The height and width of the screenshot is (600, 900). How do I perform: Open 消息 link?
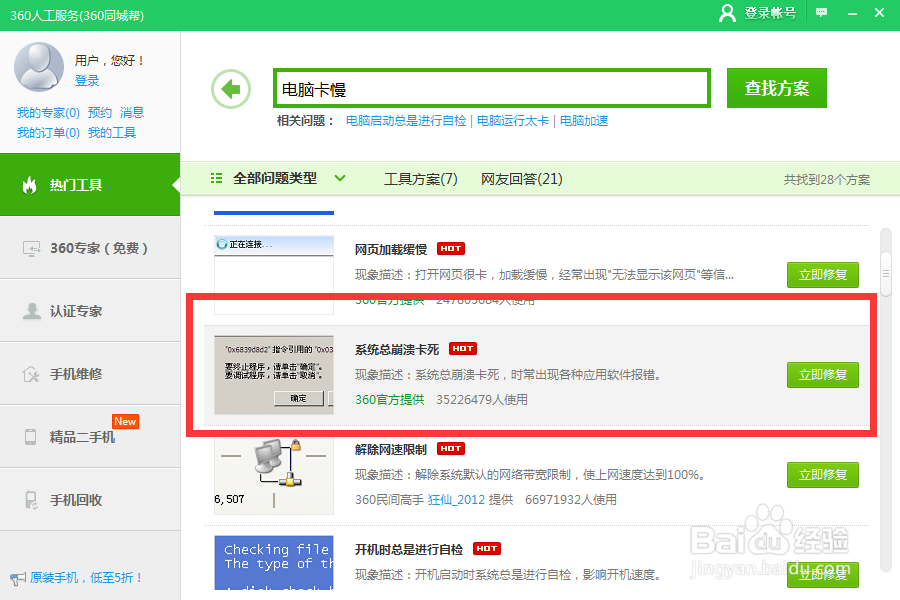click(x=132, y=113)
